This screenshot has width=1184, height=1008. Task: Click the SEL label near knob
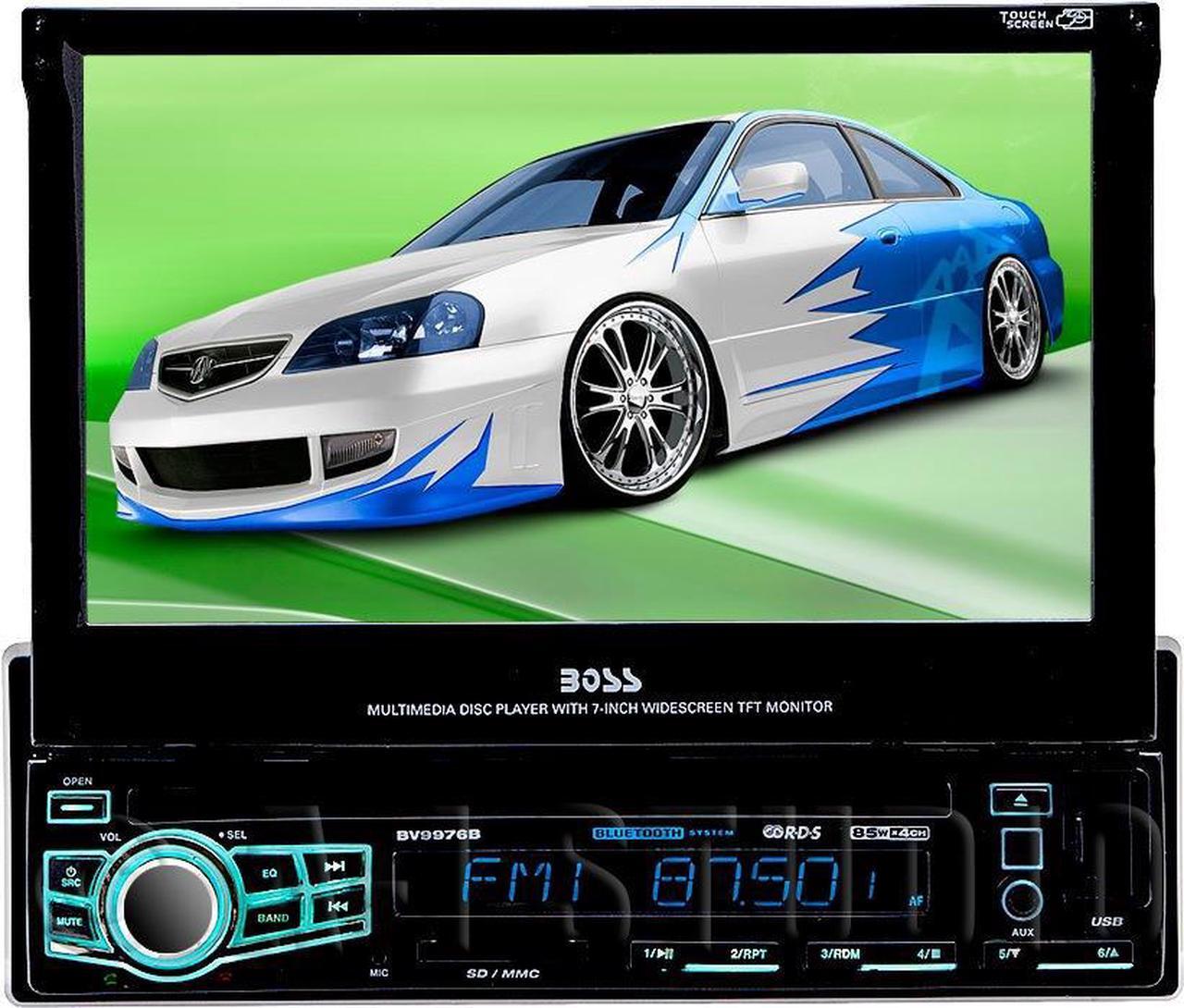pos(232,835)
